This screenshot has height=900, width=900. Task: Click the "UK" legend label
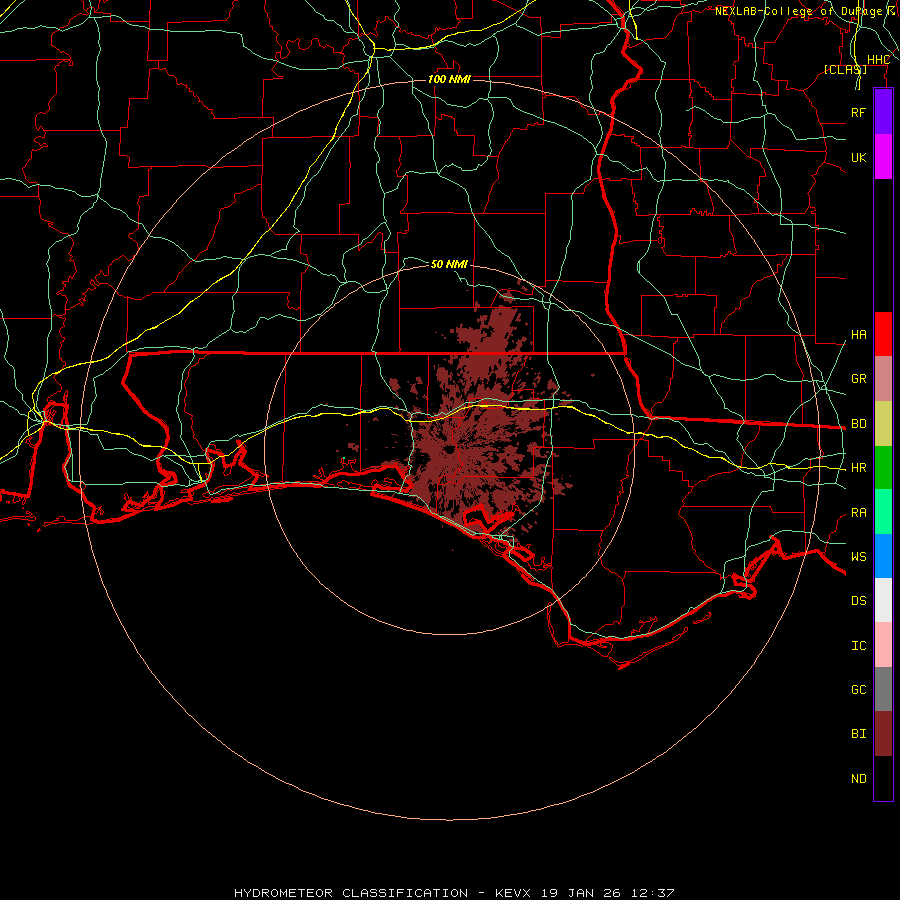click(x=858, y=158)
